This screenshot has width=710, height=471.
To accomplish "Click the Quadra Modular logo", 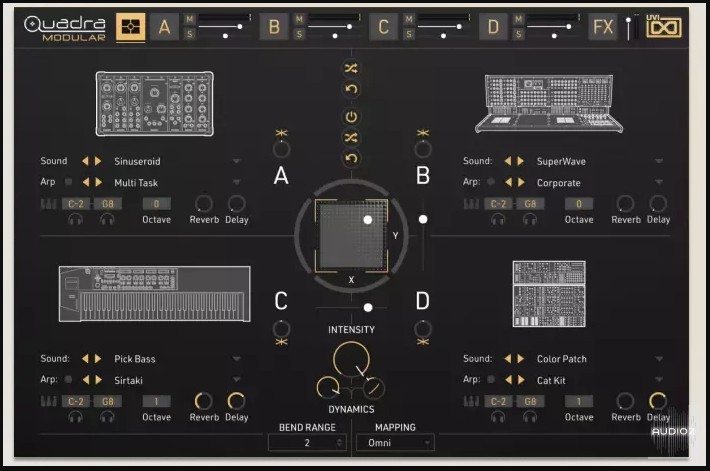I will (65, 28).
